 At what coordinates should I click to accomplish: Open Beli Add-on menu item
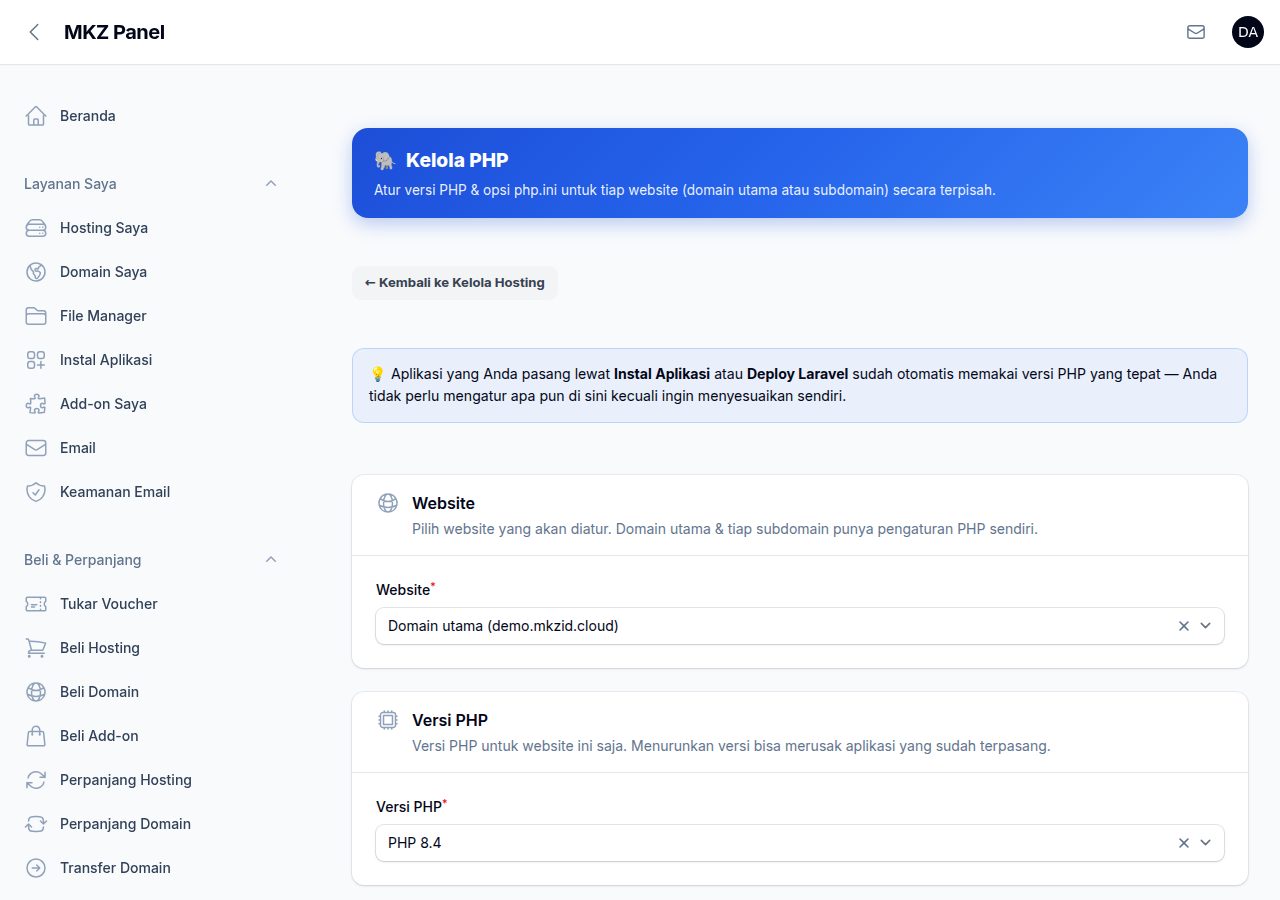pyautogui.click(x=152, y=736)
